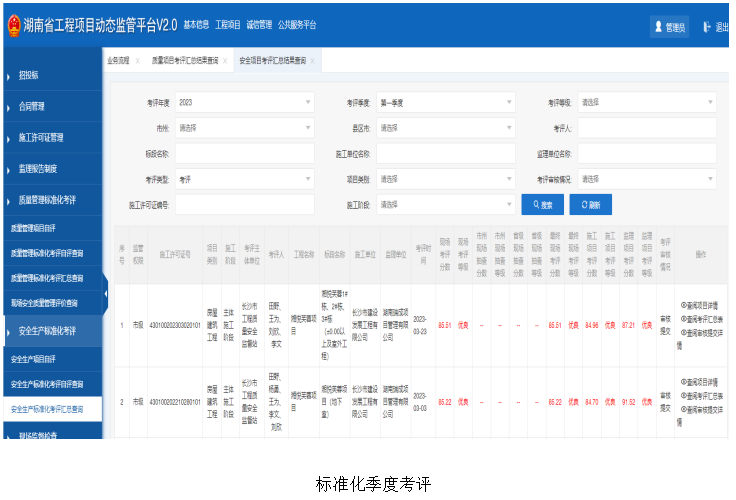The height and width of the screenshot is (500, 736).
Task: Click the 91.52 监理项目考评分数 in row 2
Action: tap(629, 402)
